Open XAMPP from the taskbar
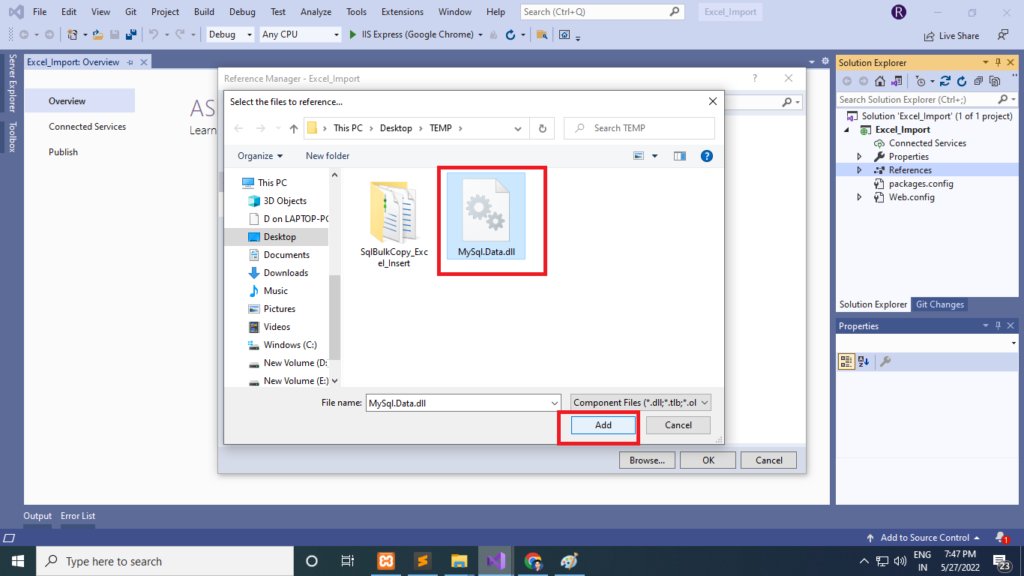The height and width of the screenshot is (576, 1024). [386, 561]
